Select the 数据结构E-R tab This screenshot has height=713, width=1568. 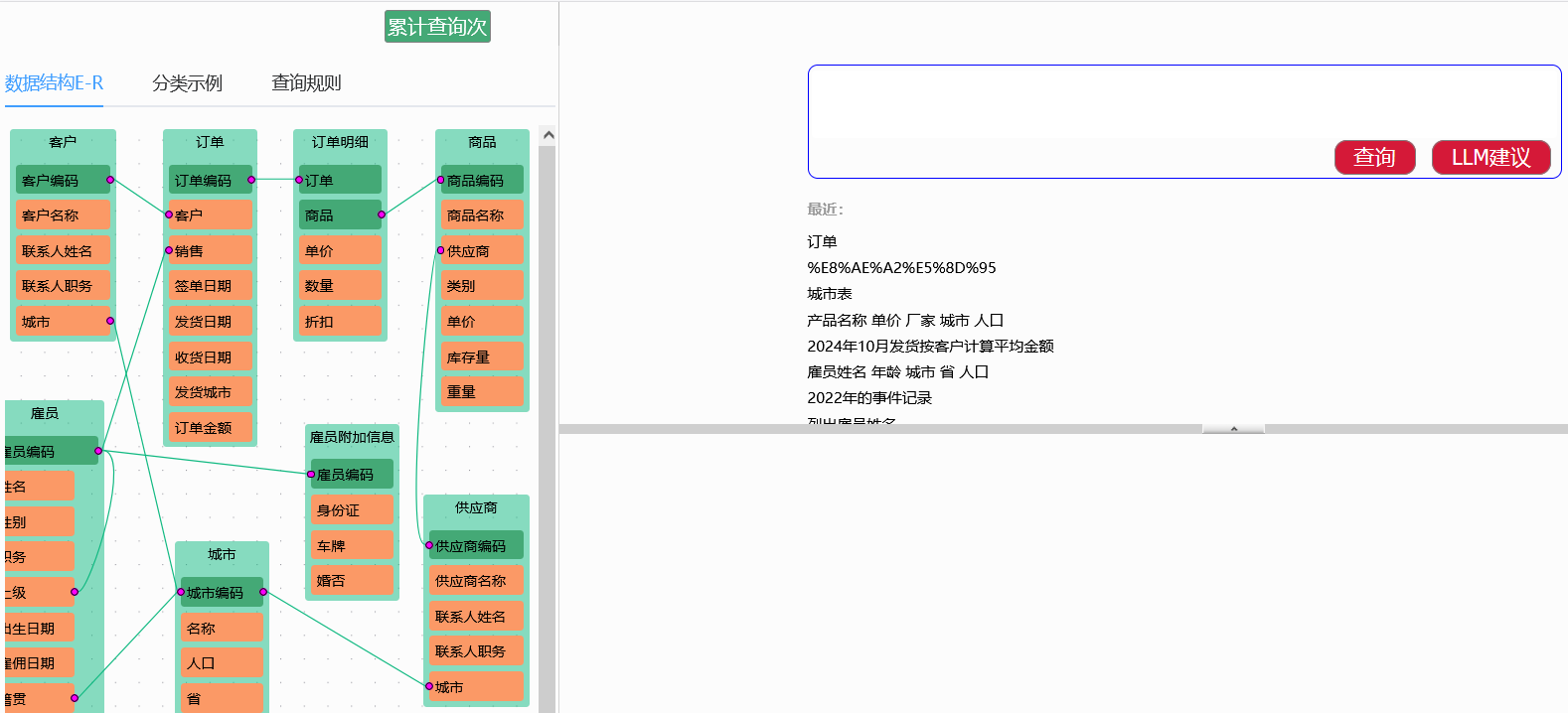[x=54, y=83]
